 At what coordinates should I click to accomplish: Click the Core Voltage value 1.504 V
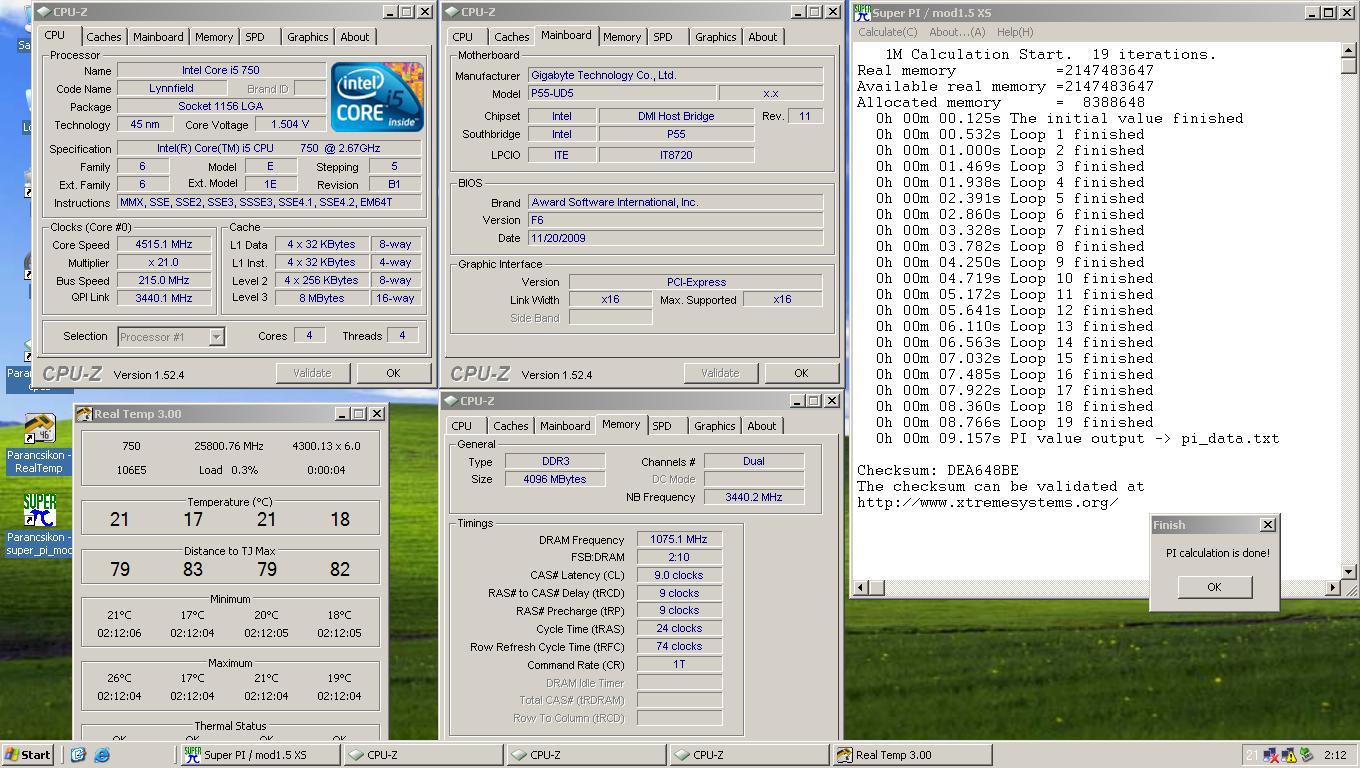point(290,125)
